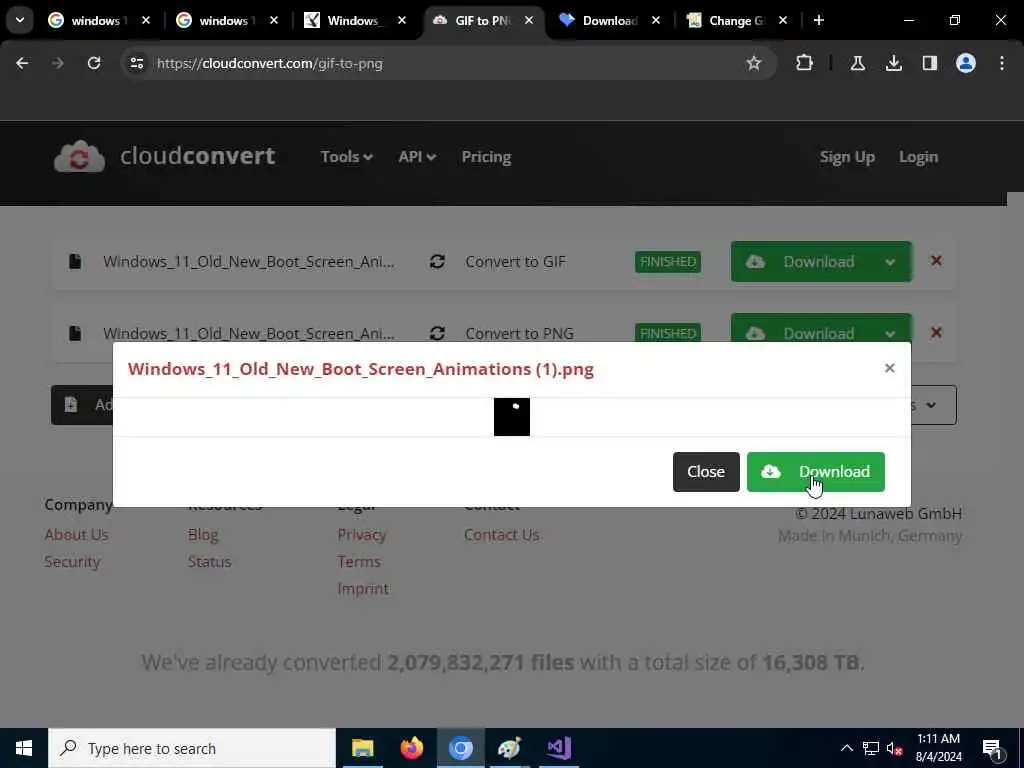The image size is (1024, 768).
Task: Open the Imprint footer link
Action: pyautogui.click(x=363, y=588)
